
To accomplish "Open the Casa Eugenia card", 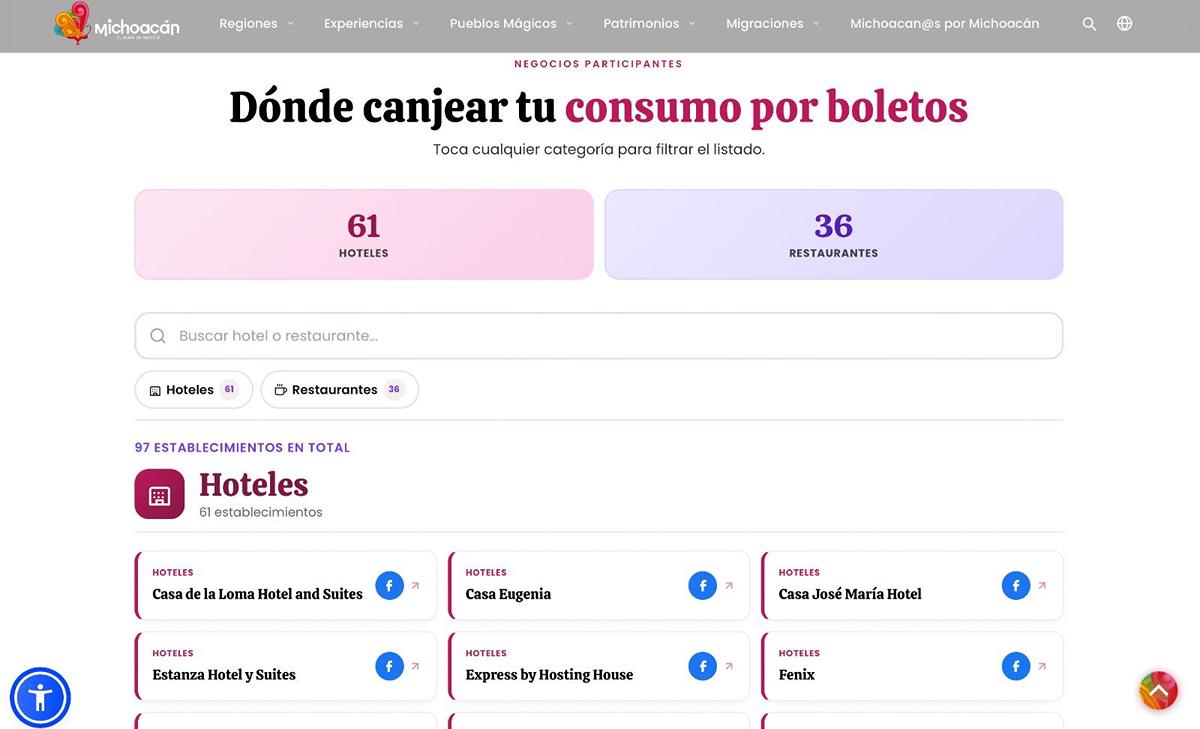I will coord(599,586).
